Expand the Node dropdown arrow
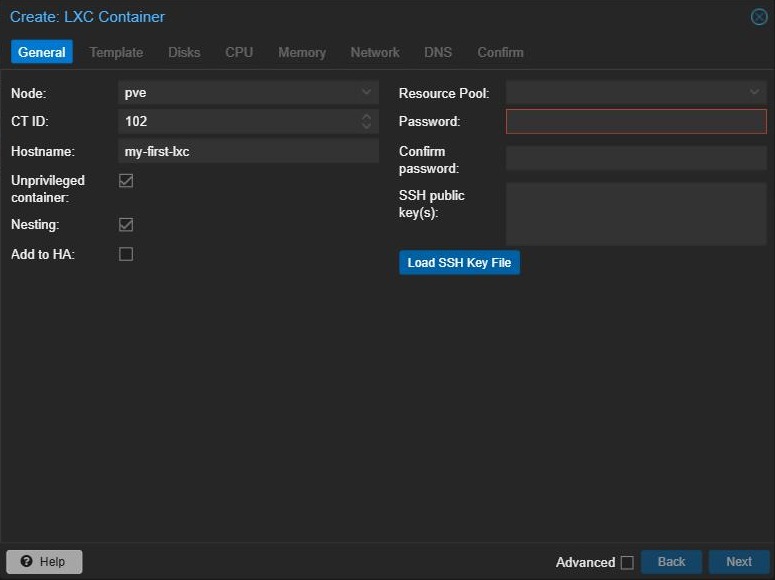Screen dimensions: 775x580 click(x=366, y=92)
